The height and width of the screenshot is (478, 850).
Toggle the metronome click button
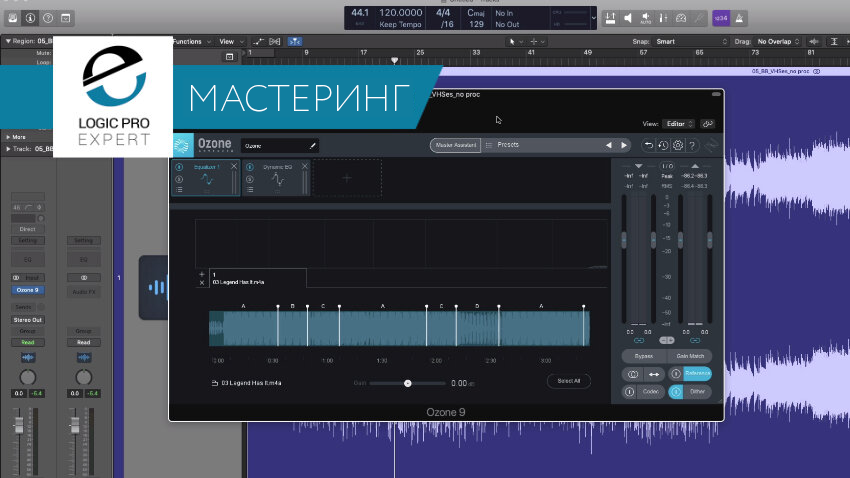click(739, 18)
